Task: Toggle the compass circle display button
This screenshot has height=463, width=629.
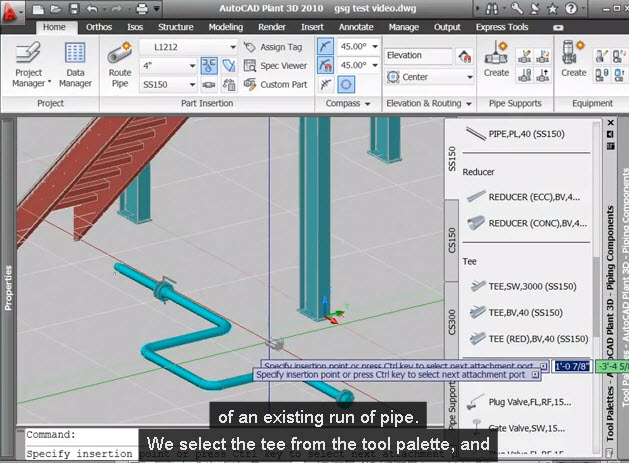Action: click(346, 85)
